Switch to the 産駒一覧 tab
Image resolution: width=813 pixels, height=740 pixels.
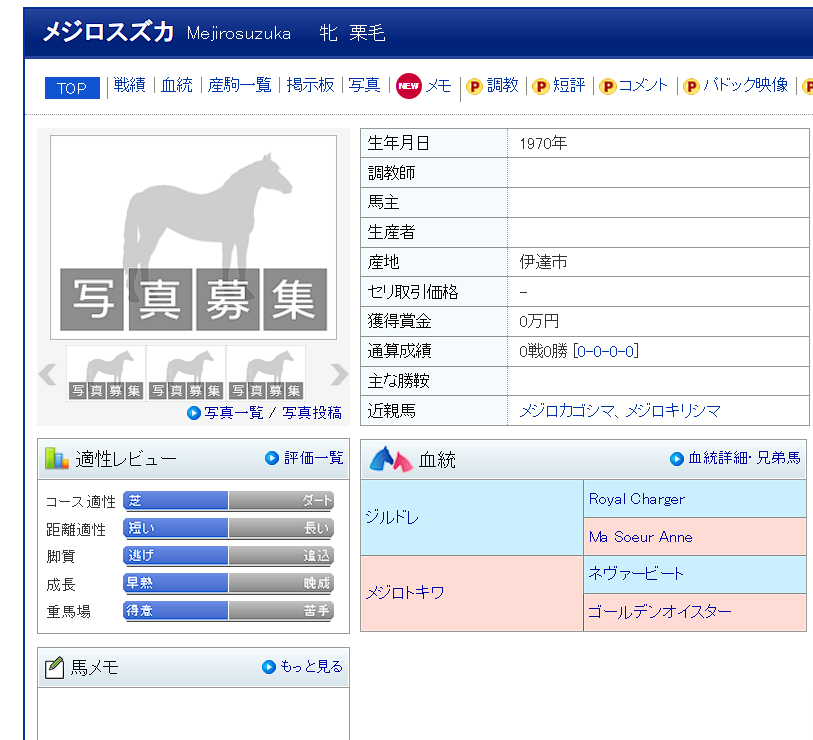[239, 86]
